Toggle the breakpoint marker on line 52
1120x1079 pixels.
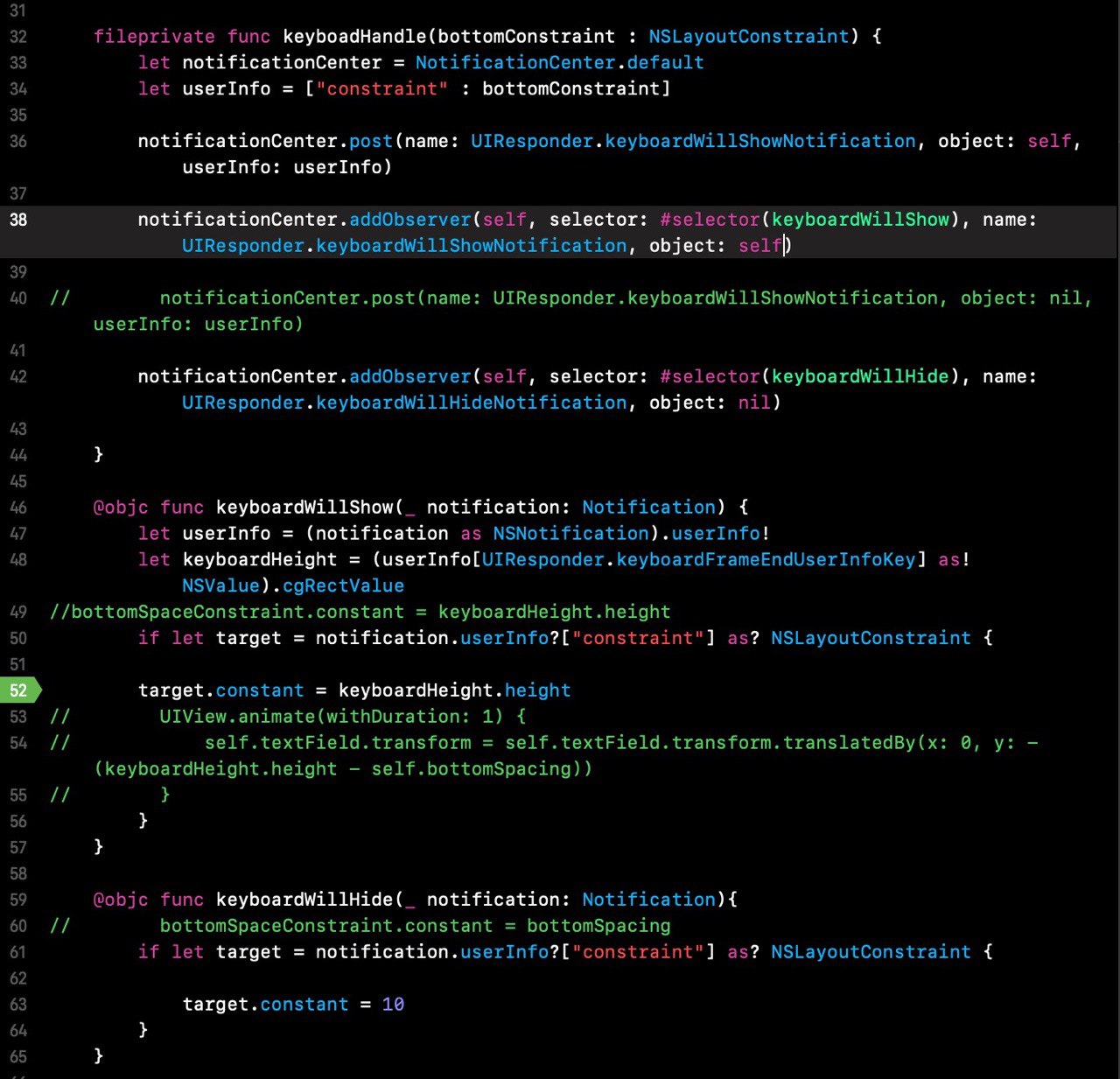tap(19, 690)
